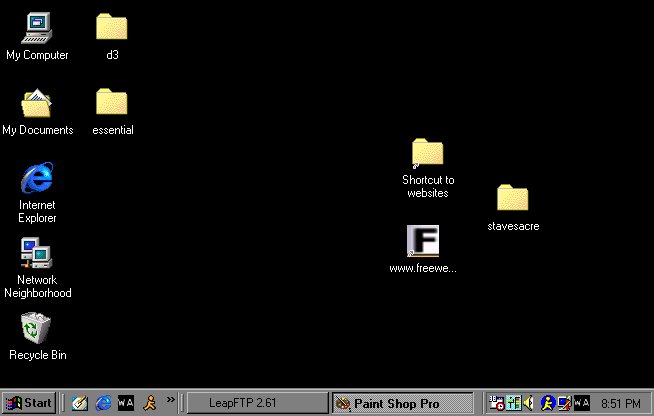654x416 pixels.
Task: Select the My Documents desktop icon
Action: click(36, 103)
